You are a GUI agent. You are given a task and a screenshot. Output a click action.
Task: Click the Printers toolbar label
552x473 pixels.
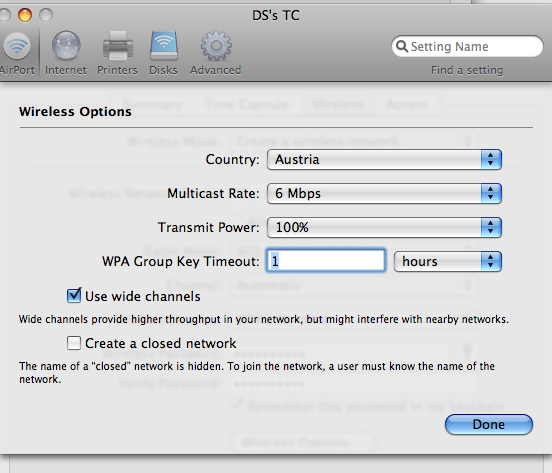coord(117,70)
